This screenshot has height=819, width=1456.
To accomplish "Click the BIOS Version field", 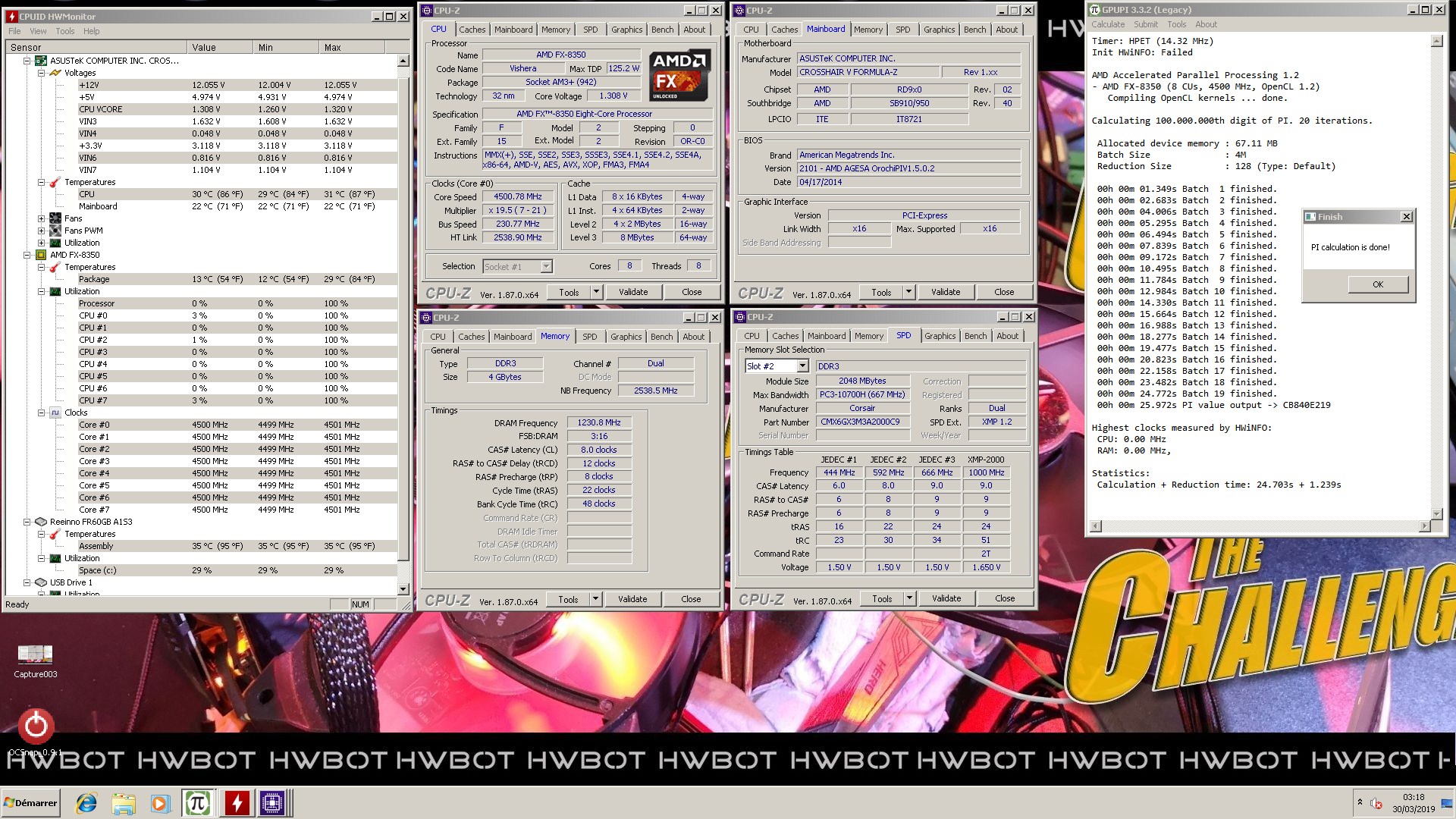I will (x=908, y=168).
